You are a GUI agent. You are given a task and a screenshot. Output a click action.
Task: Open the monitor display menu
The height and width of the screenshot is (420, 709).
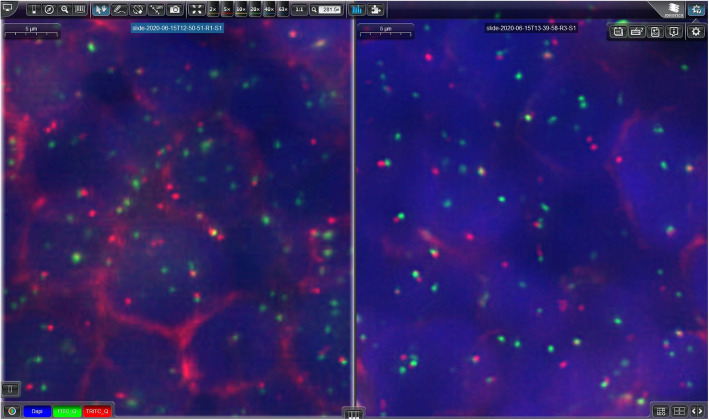(8, 8)
